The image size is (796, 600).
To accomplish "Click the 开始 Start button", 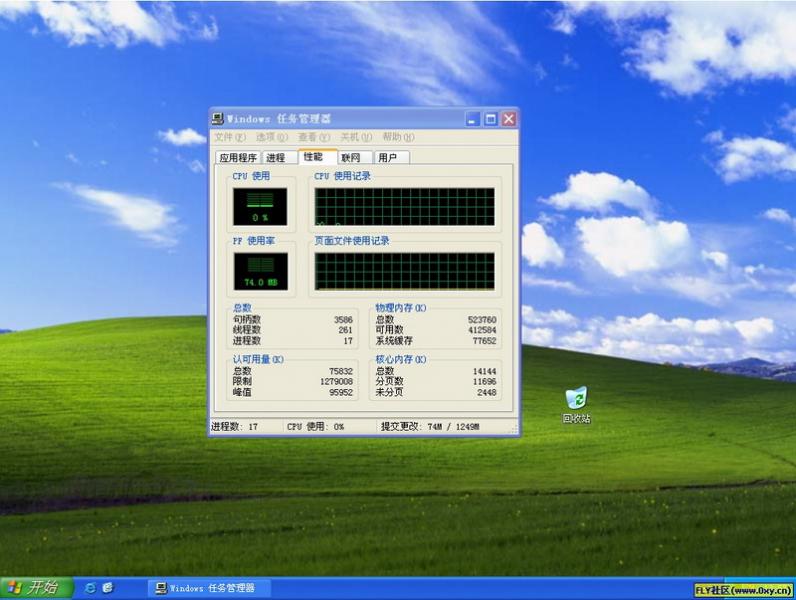I will pyautogui.click(x=36, y=588).
